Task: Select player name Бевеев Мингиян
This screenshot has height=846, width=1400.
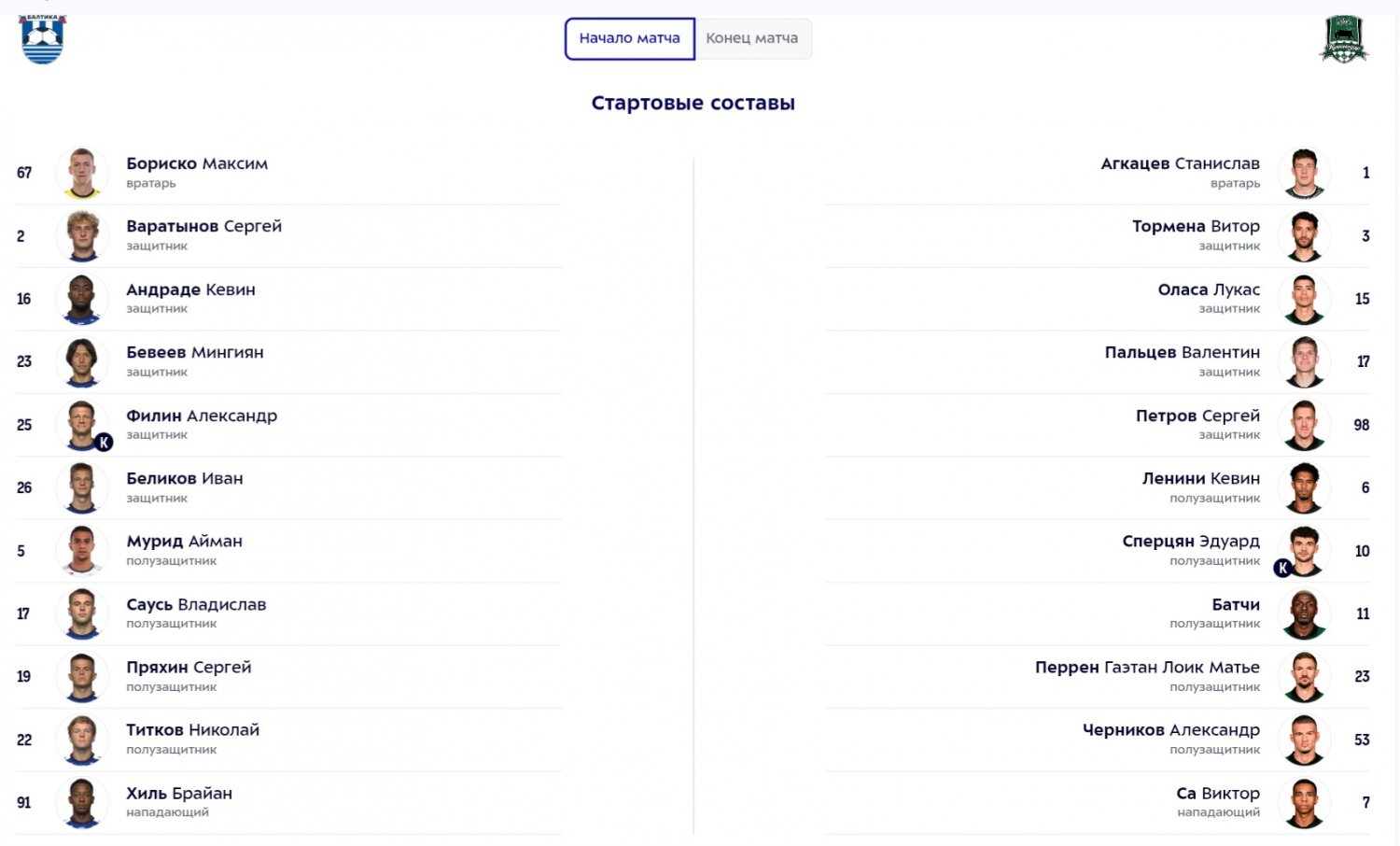Action: tap(195, 352)
